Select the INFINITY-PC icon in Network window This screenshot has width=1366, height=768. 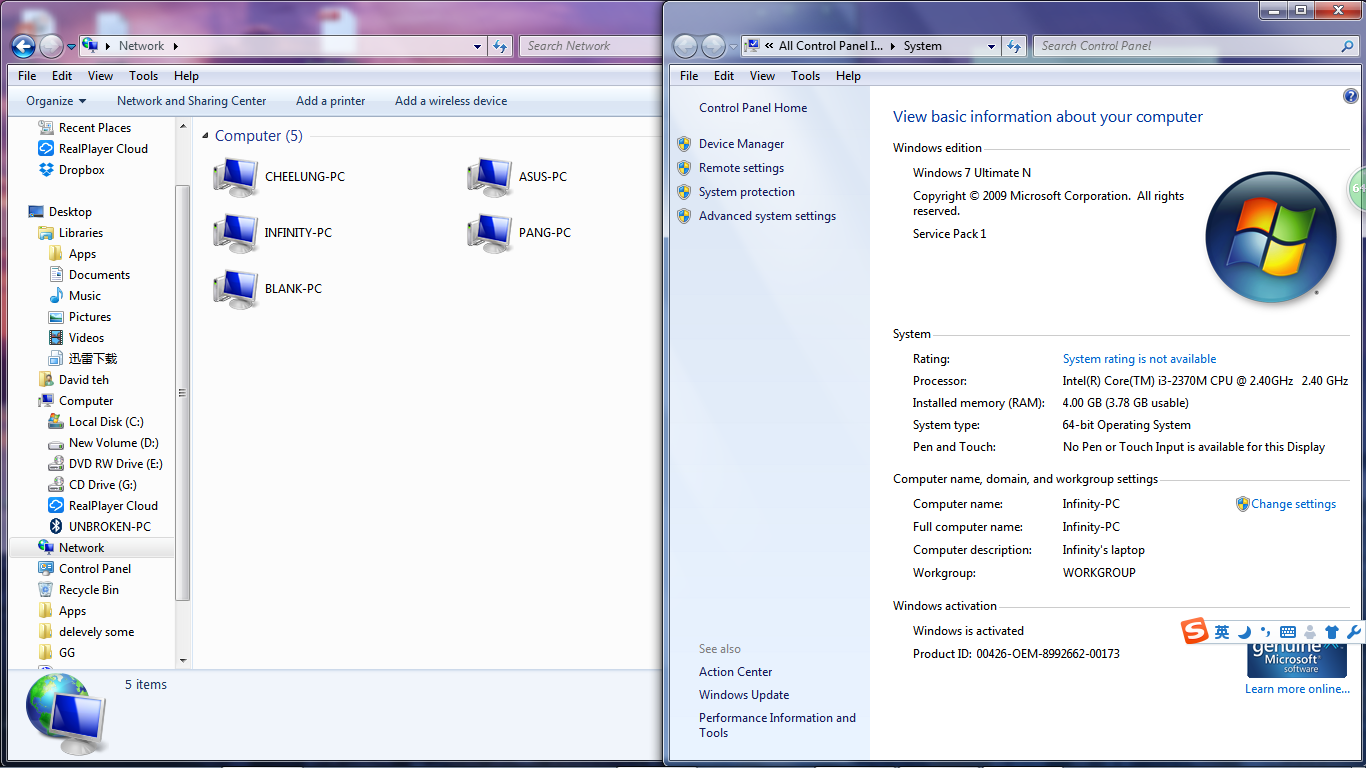coord(236,233)
